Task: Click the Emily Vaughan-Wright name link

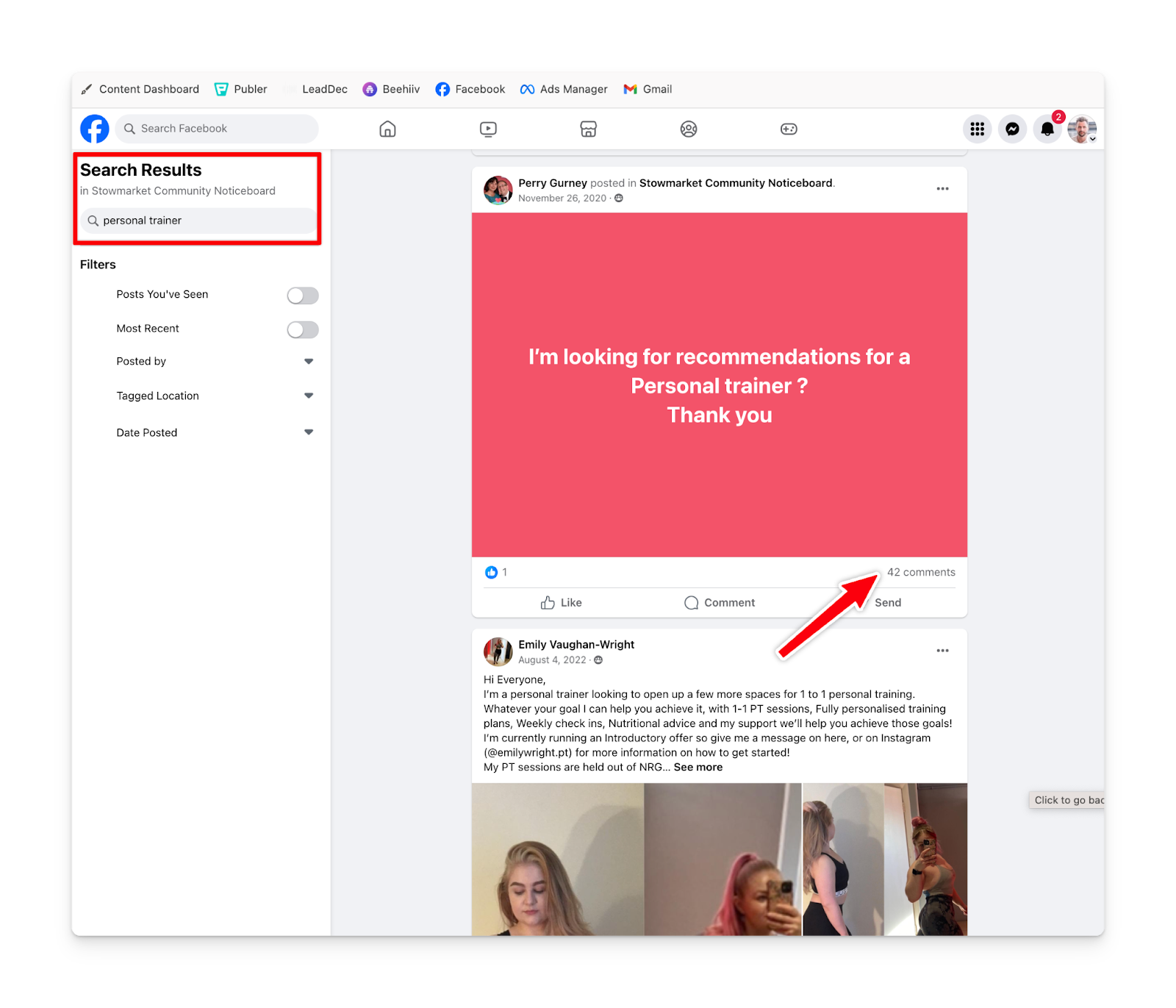Action: click(576, 645)
